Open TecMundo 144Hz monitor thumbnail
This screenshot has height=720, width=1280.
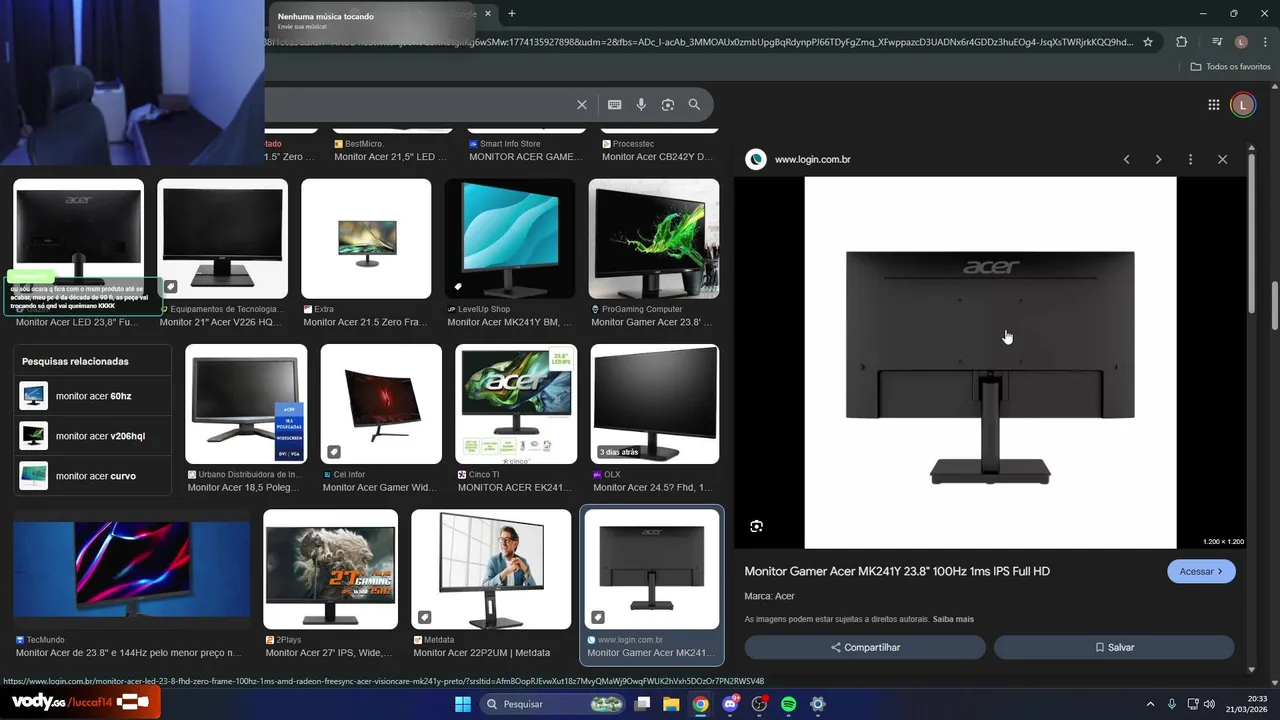pyautogui.click(x=132, y=569)
